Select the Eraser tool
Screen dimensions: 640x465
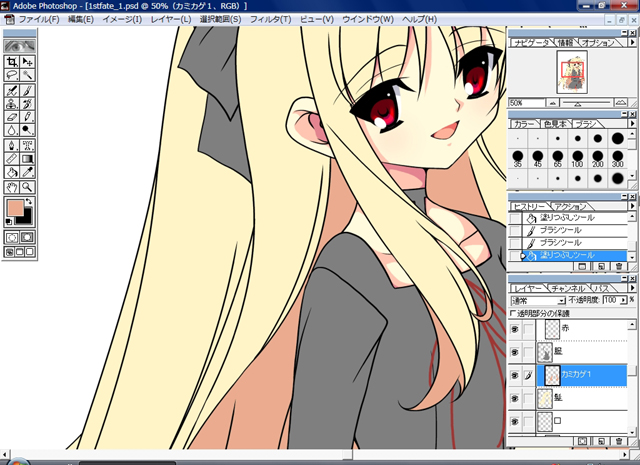11,116
